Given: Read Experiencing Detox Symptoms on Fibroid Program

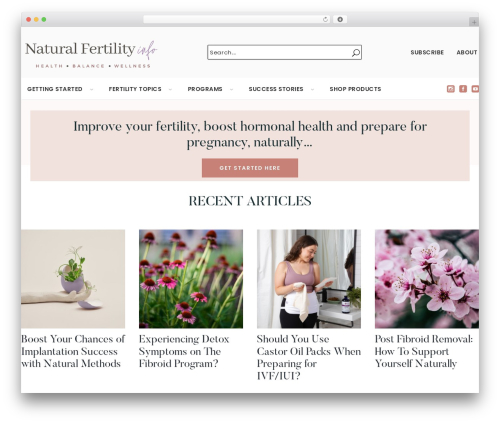Looking at the screenshot, I should pyautogui.click(x=184, y=351).
